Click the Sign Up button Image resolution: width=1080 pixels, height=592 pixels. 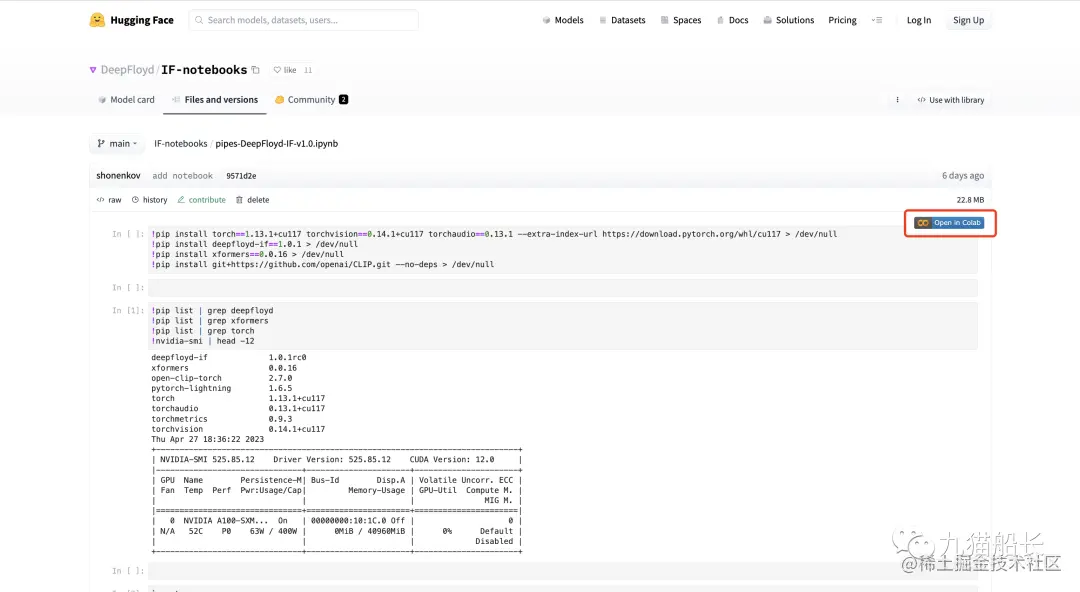point(968,20)
